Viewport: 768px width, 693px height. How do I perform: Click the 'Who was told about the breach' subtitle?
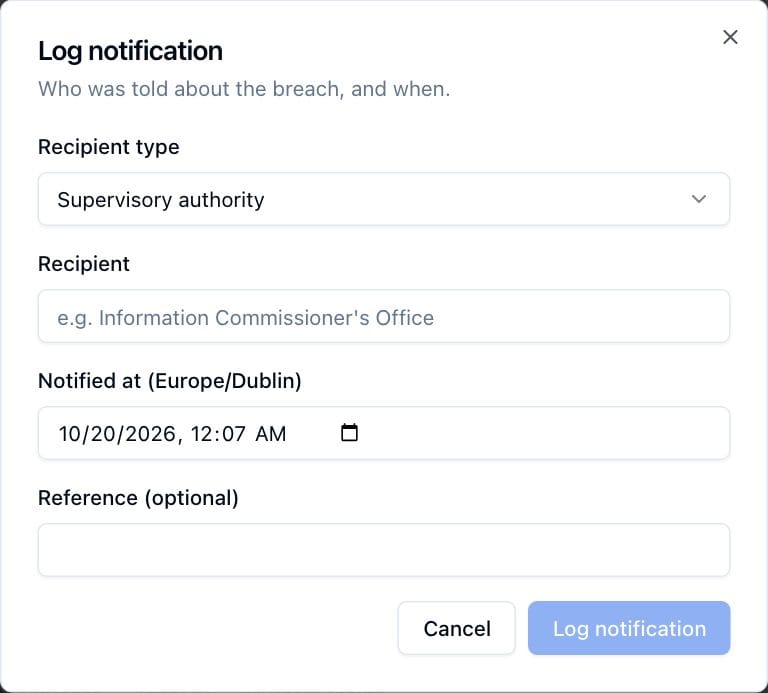244,89
